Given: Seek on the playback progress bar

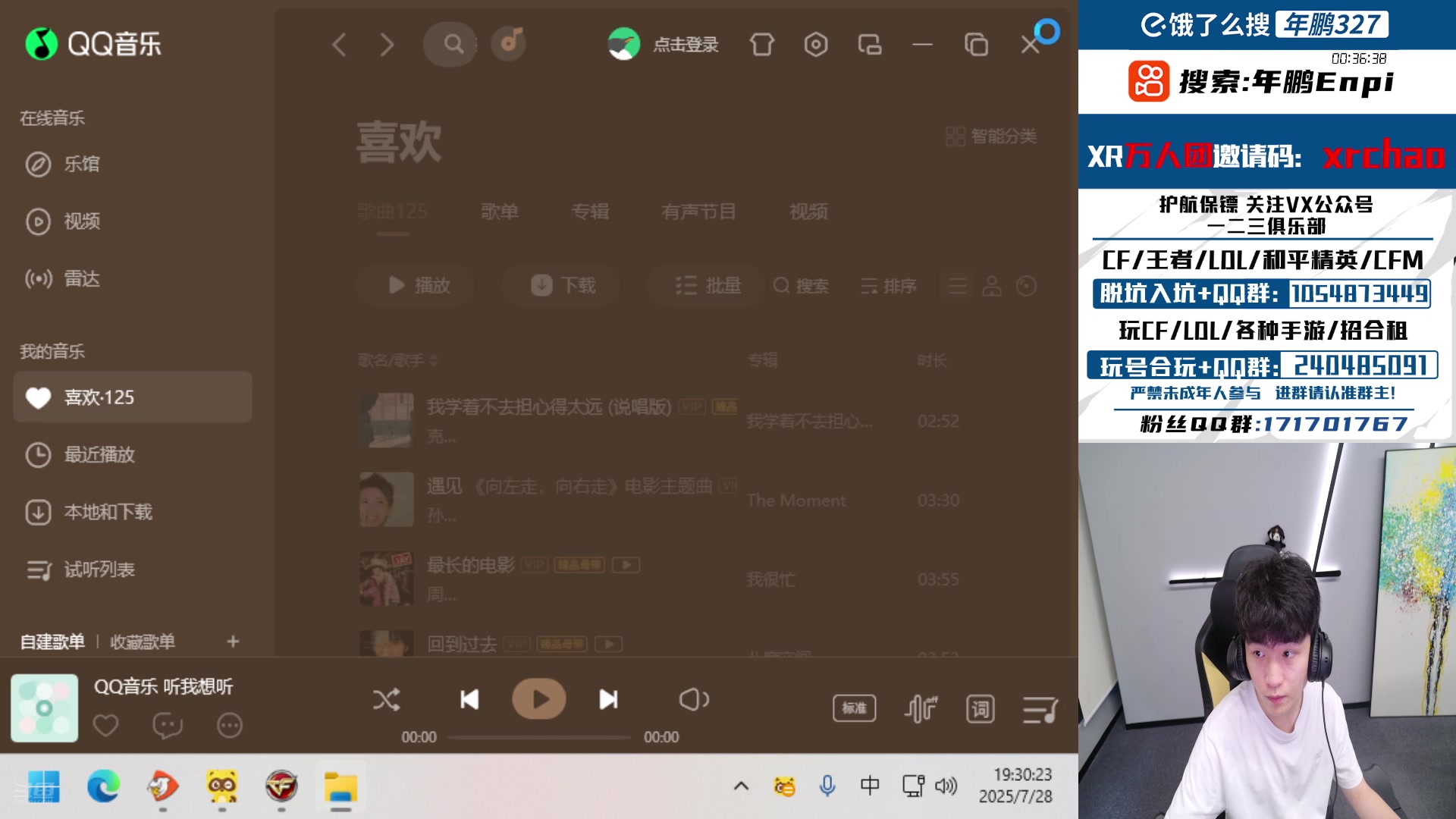Looking at the screenshot, I should pyautogui.click(x=539, y=737).
